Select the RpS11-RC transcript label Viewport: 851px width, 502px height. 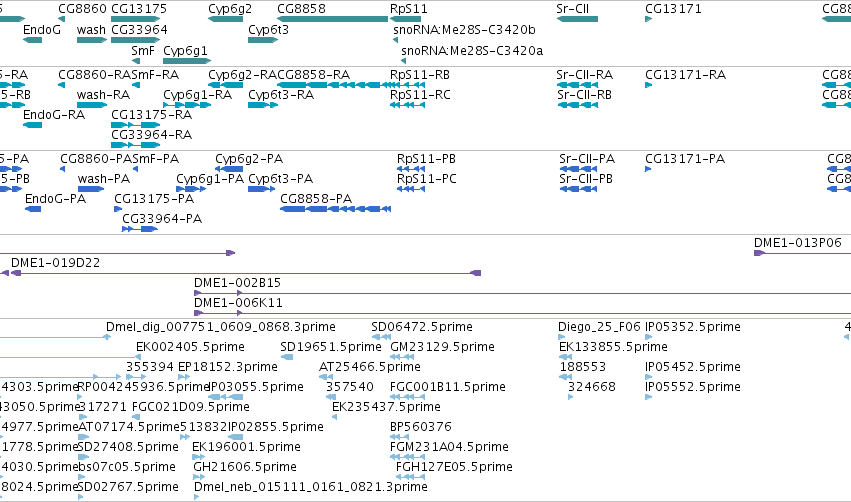coord(420,96)
